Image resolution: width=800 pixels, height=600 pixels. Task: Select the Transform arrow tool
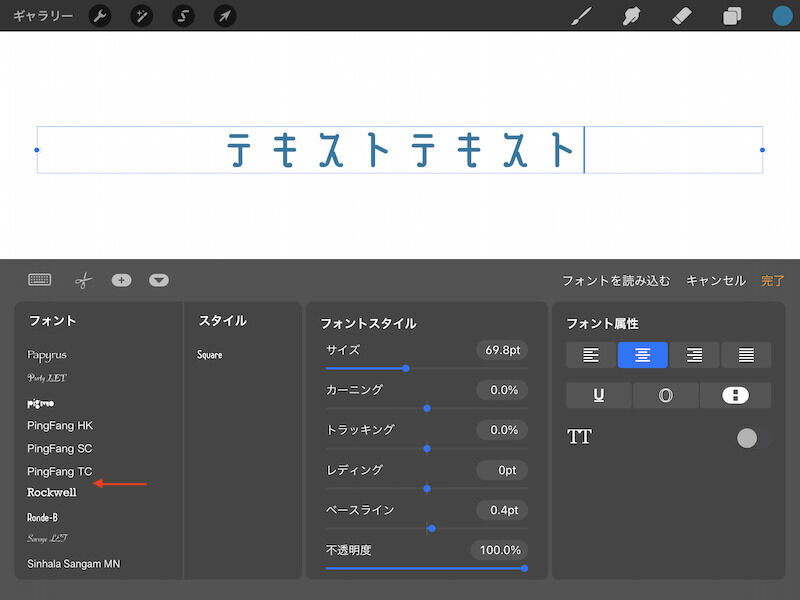(x=224, y=16)
